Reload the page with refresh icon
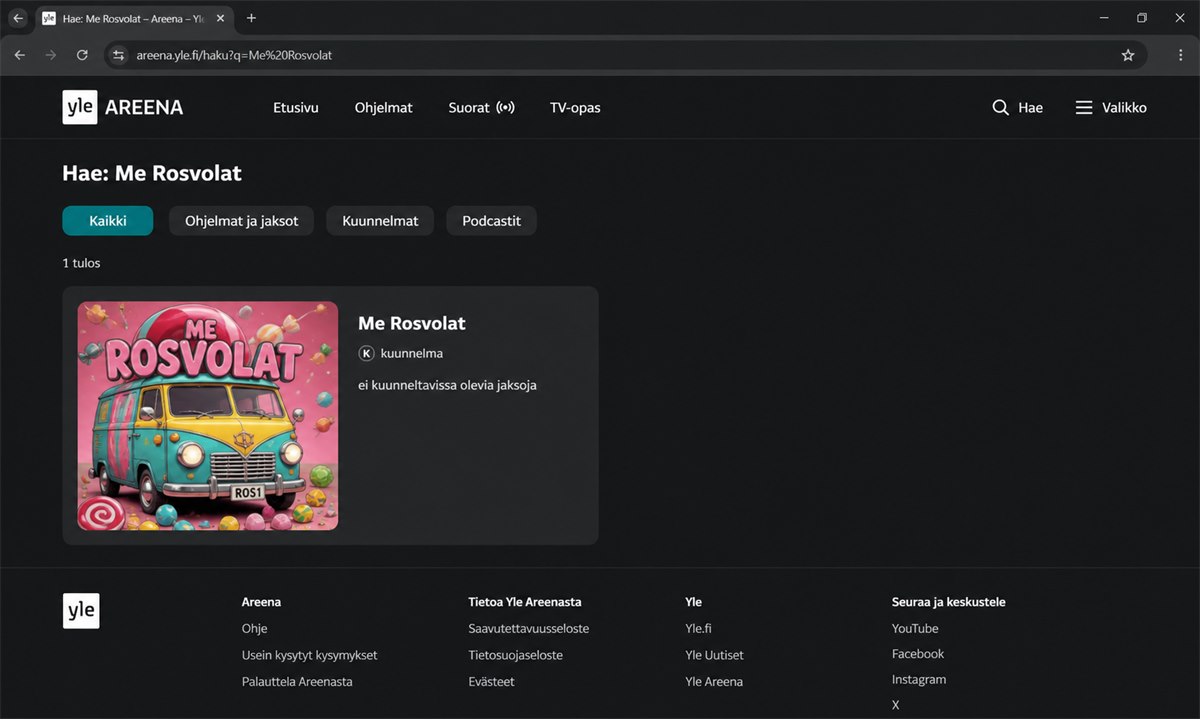 pyautogui.click(x=82, y=55)
